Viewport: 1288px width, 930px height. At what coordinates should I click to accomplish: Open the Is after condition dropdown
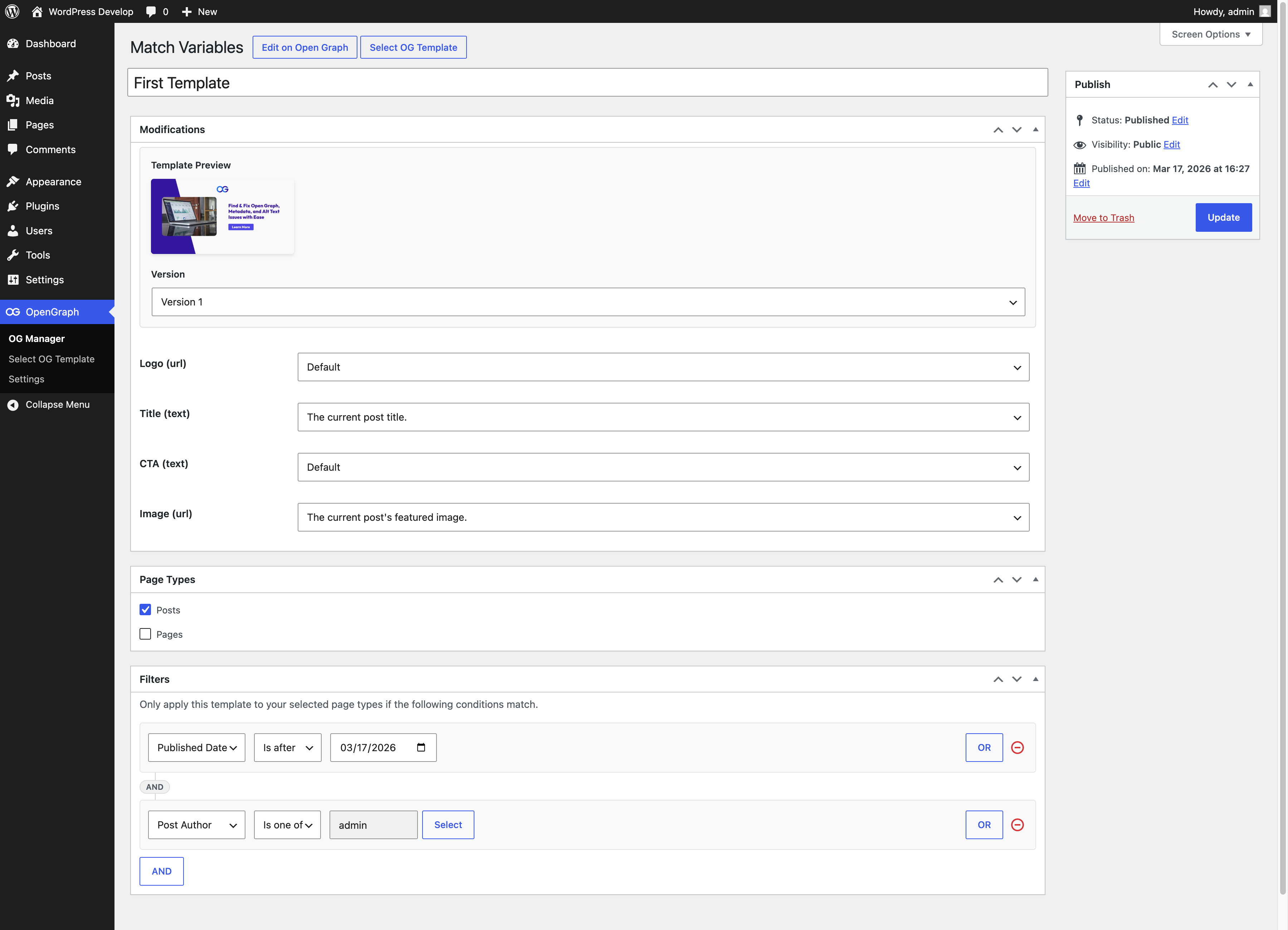(x=287, y=747)
